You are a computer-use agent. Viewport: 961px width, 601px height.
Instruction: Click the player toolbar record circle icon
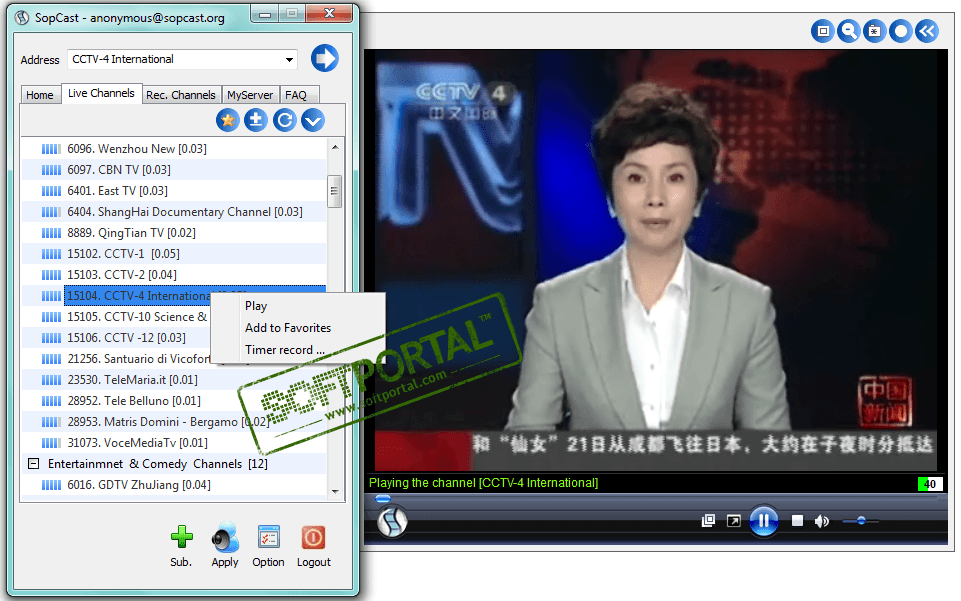(900, 31)
